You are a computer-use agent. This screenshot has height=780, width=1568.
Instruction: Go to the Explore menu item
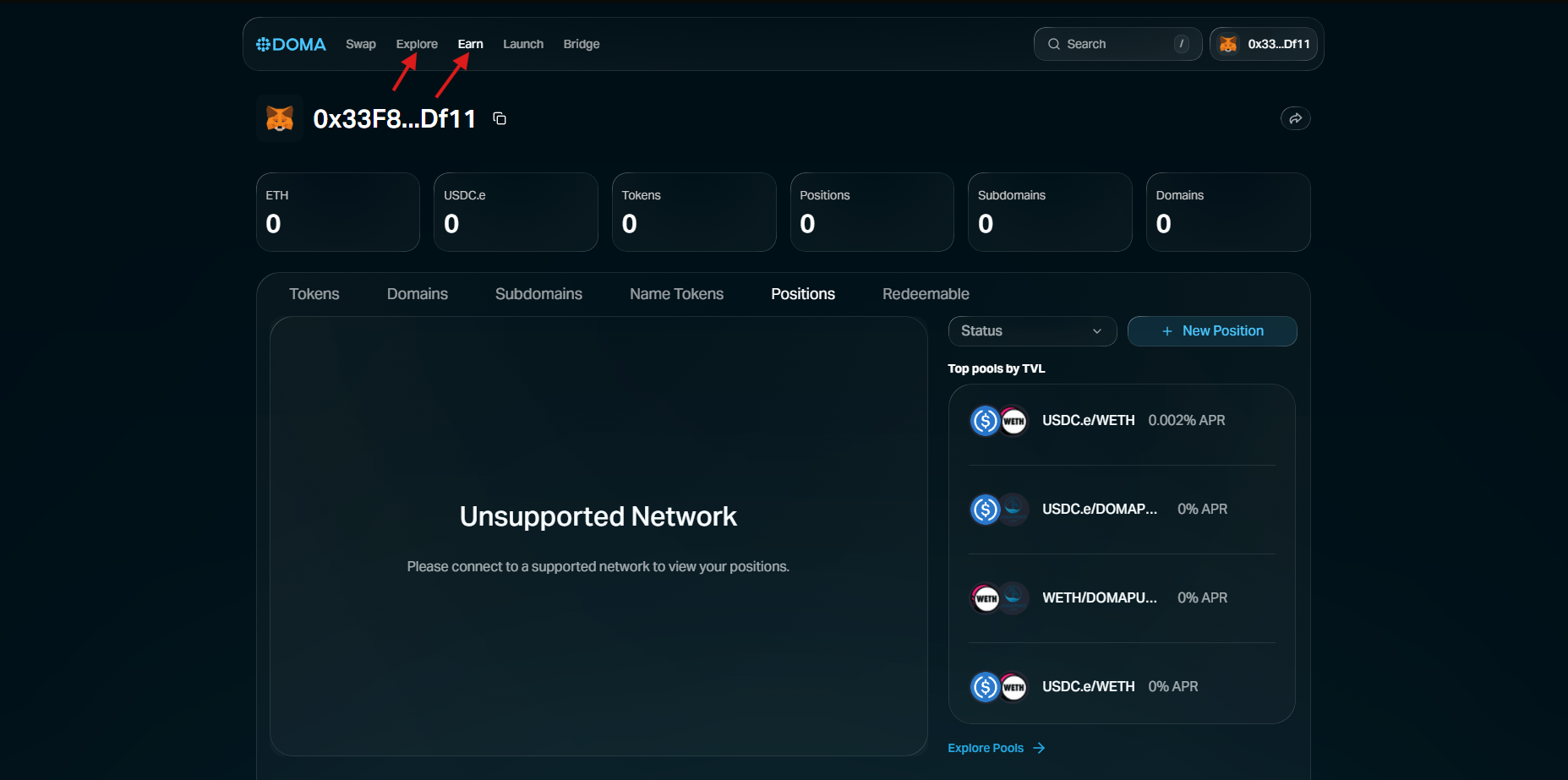pos(417,44)
